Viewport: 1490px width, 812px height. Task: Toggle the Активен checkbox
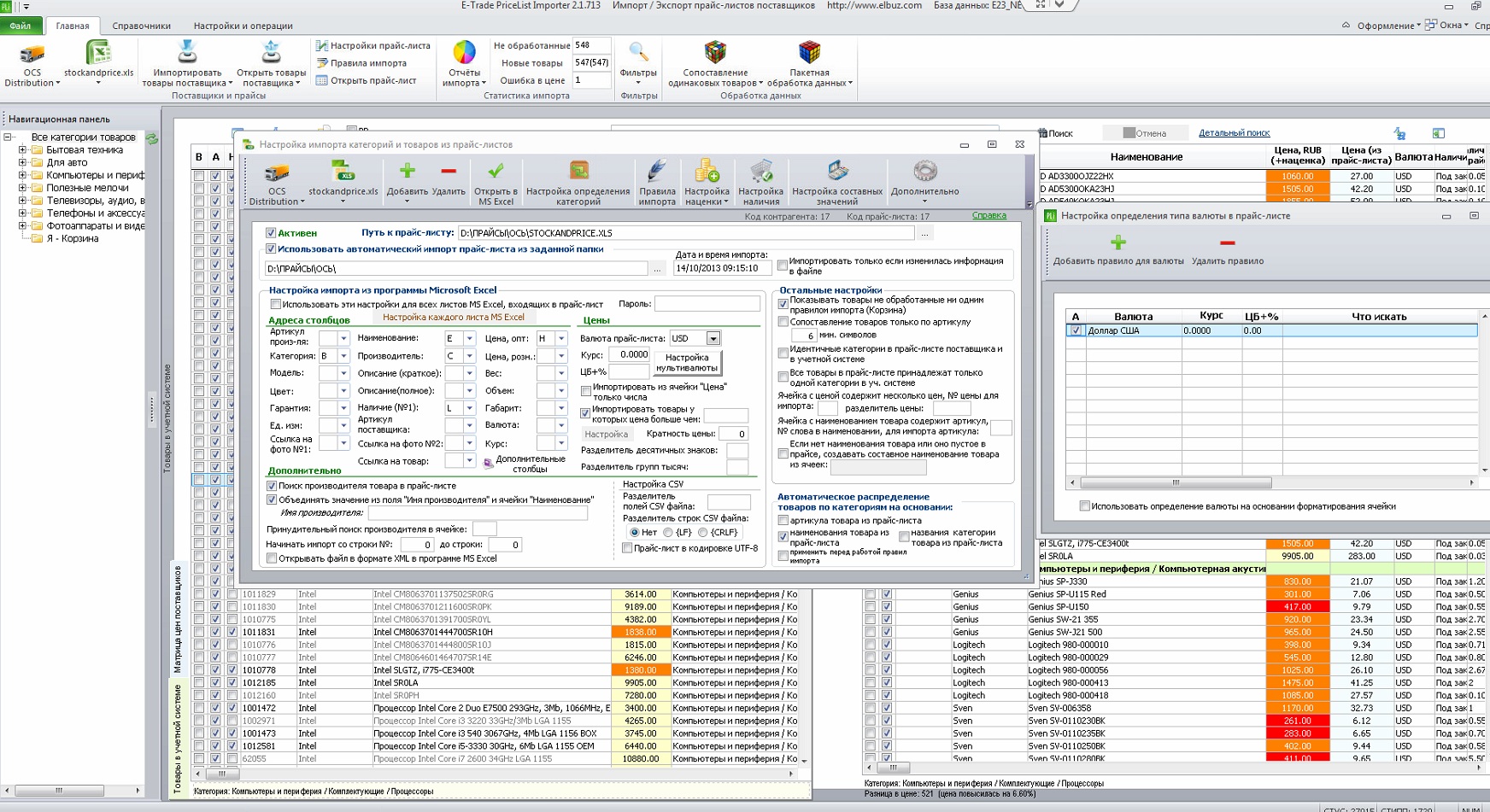[x=271, y=233]
